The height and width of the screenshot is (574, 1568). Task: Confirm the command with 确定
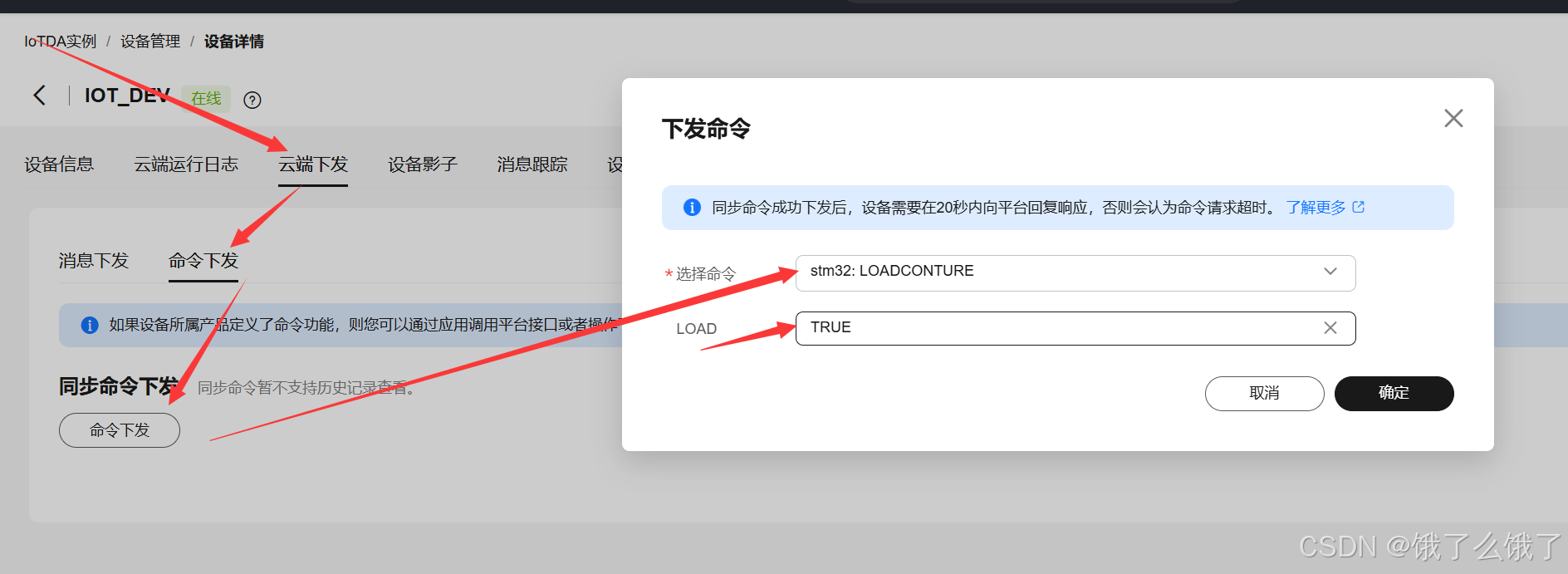click(x=1394, y=393)
